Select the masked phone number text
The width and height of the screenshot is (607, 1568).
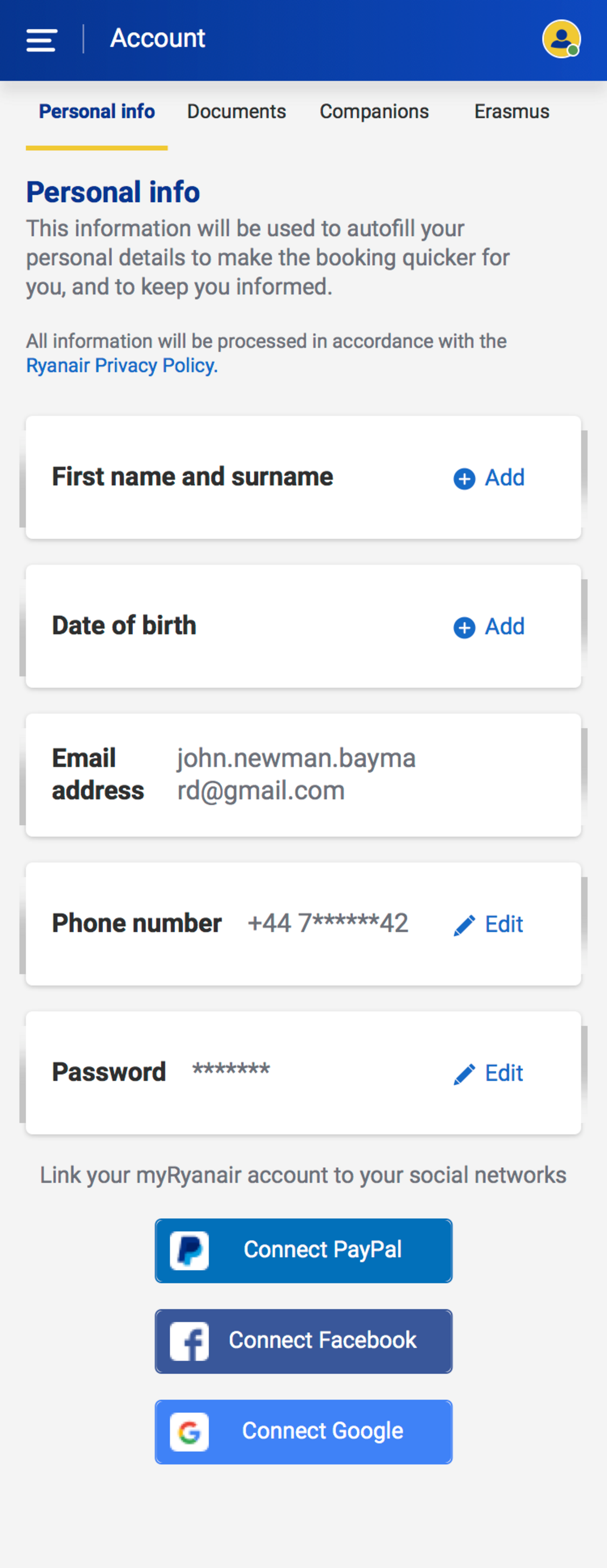(x=328, y=923)
